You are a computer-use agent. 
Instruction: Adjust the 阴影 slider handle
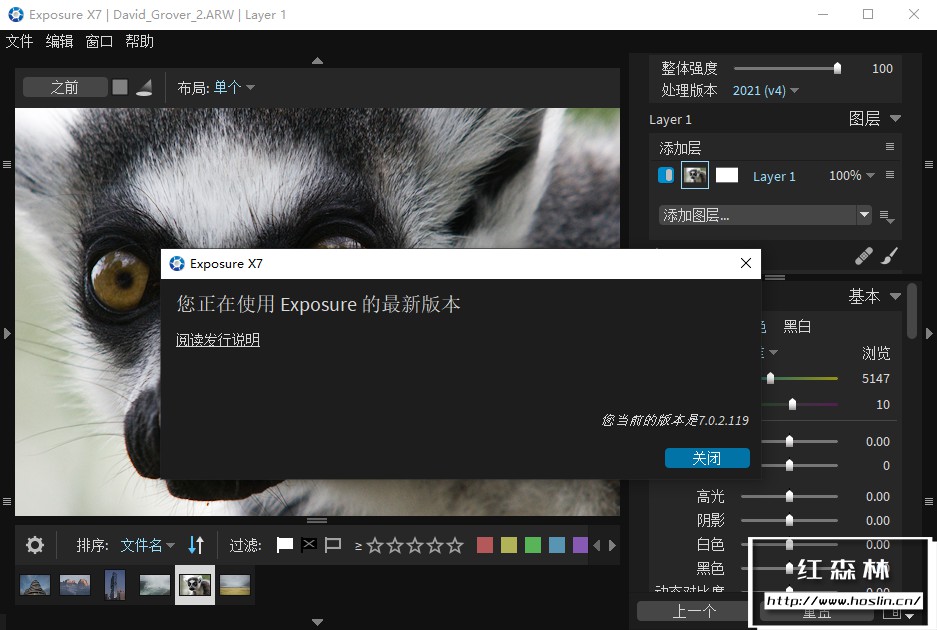coord(789,520)
